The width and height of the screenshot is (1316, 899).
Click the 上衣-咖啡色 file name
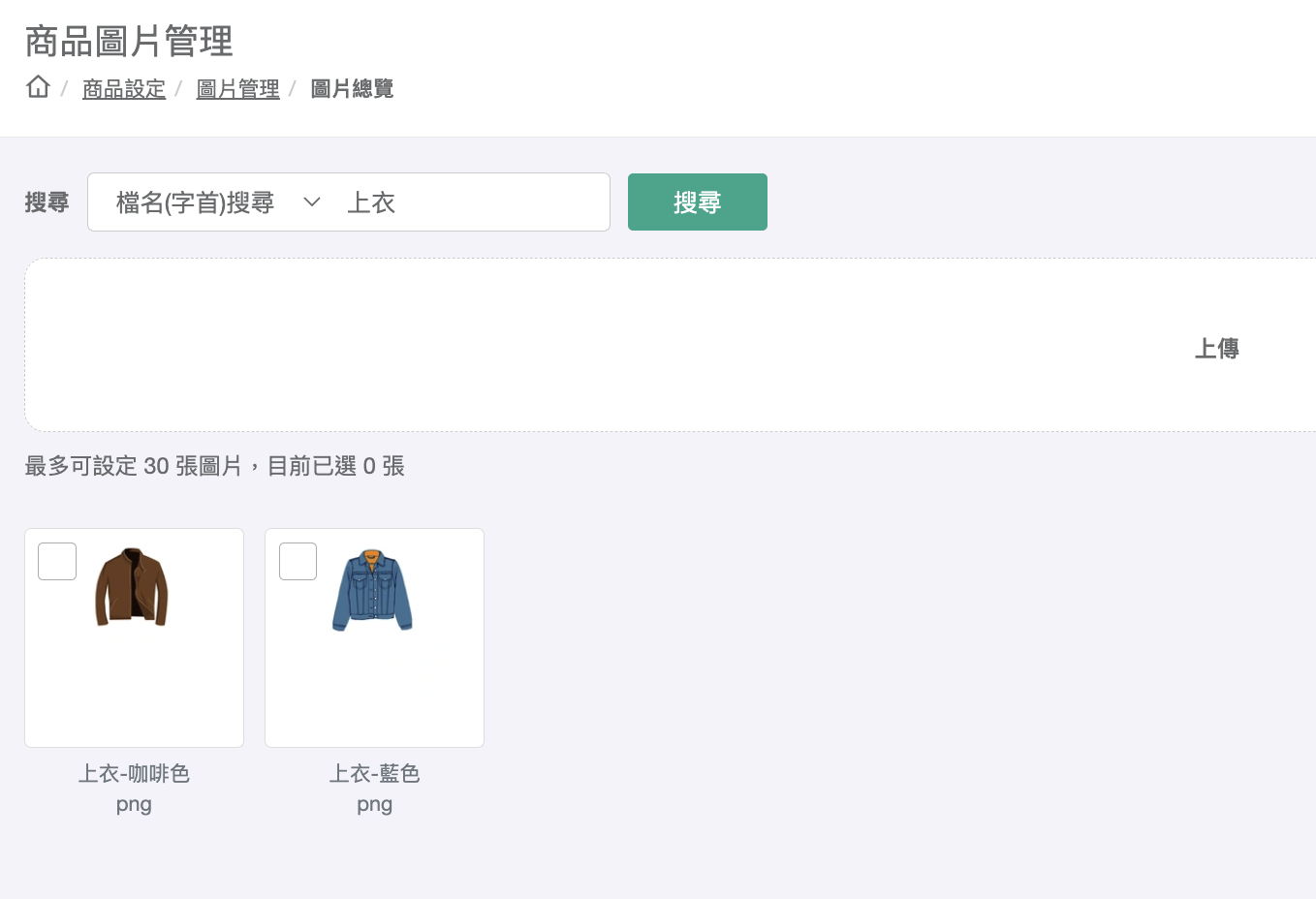pos(134,773)
